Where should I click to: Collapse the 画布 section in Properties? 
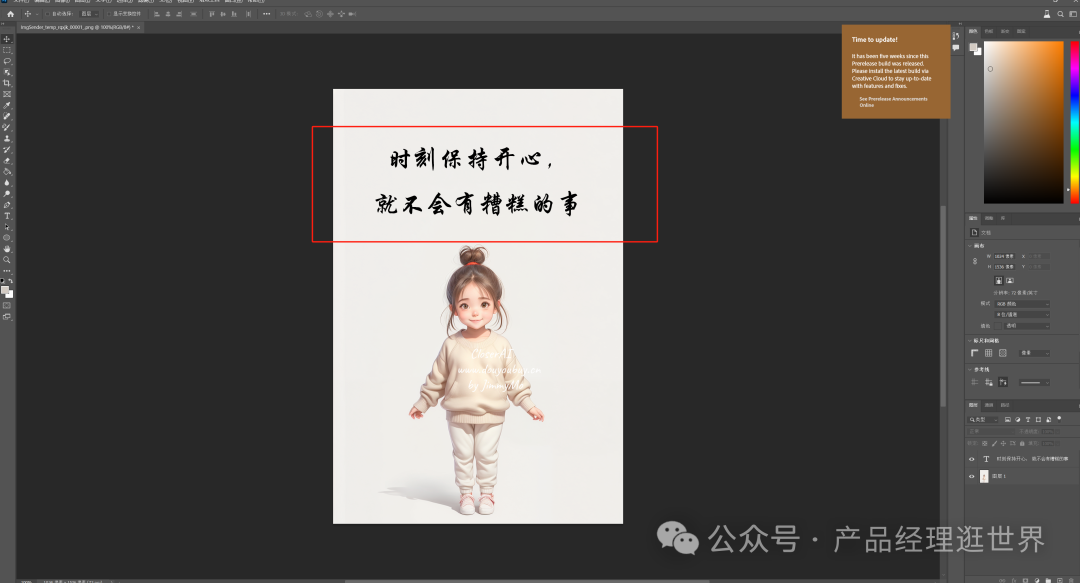(x=970, y=245)
